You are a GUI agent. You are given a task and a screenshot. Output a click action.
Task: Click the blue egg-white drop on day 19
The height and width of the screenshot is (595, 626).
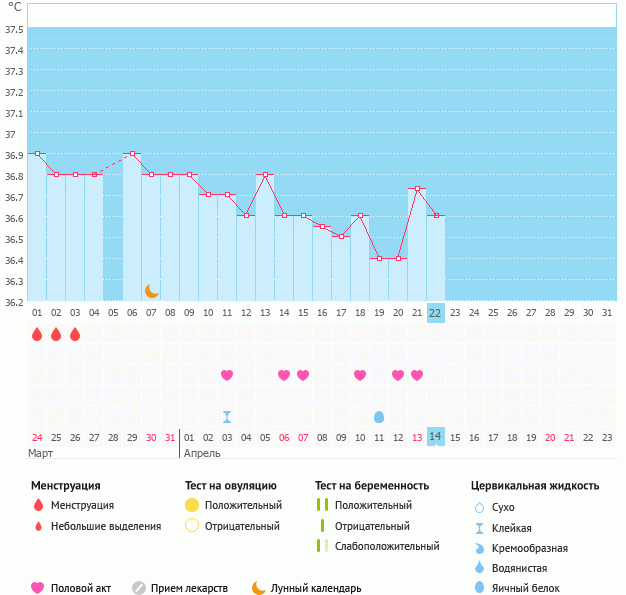point(379,417)
